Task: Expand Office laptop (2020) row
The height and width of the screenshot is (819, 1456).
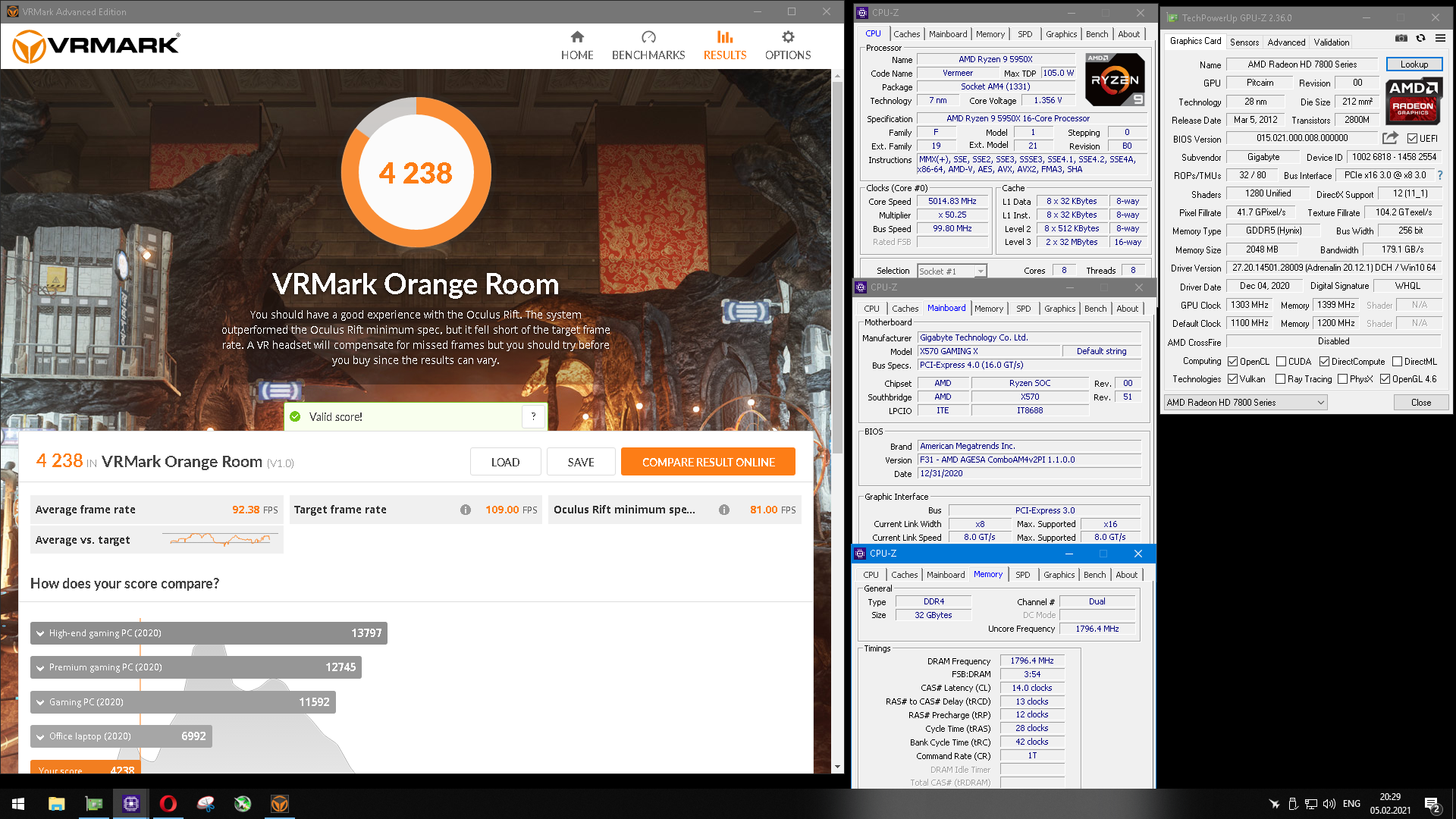Action: click(121, 736)
